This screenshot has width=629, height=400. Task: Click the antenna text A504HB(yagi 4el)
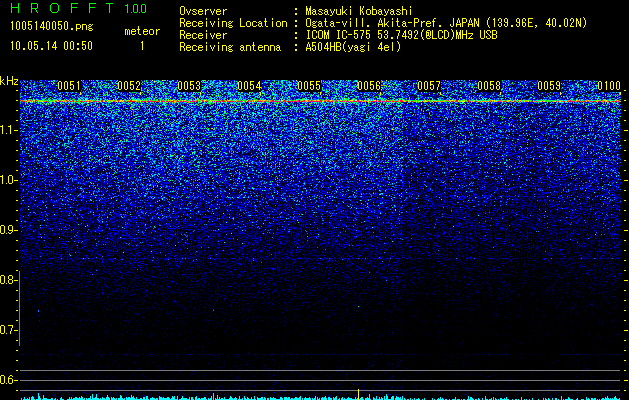click(x=353, y=47)
